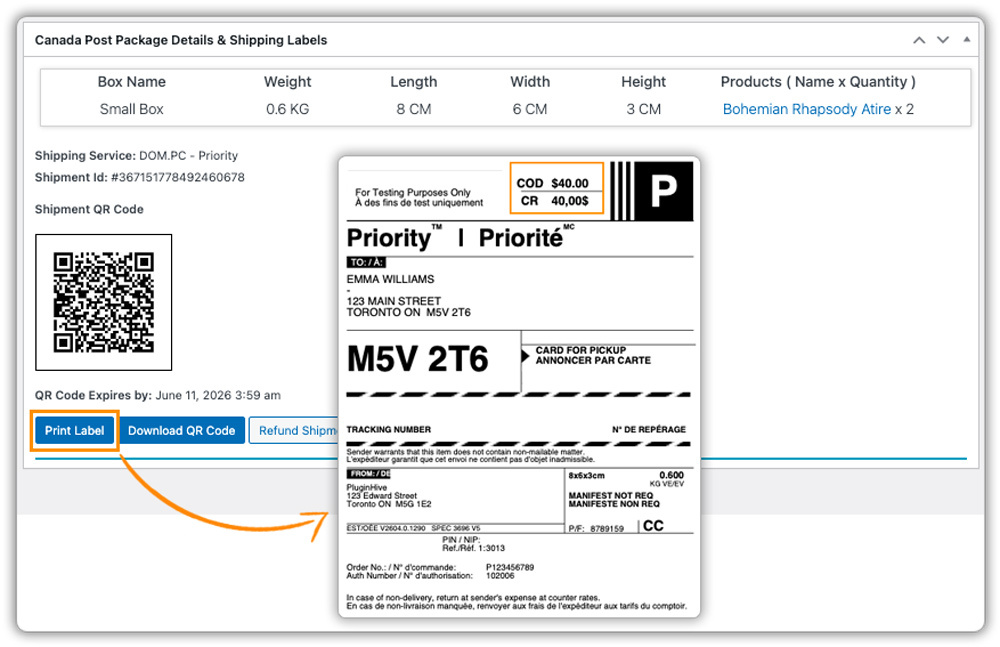Image resolution: width=1000 pixels, height=647 pixels.
Task: Click the 'Shipment QR Code' label
Action: (x=89, y=209)
